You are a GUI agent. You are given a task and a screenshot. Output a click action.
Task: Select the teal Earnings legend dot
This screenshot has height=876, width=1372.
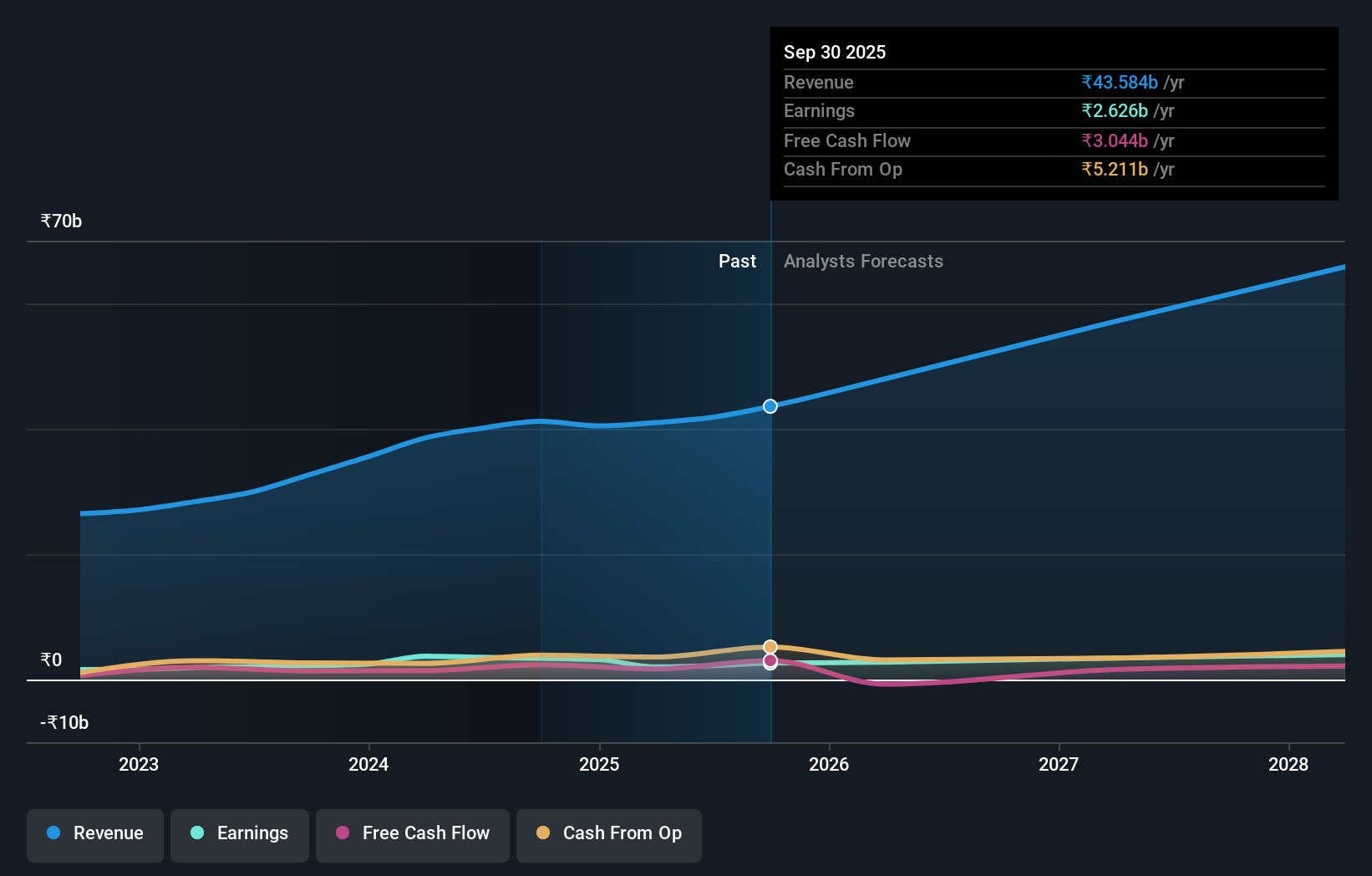(x=196, y=833)
